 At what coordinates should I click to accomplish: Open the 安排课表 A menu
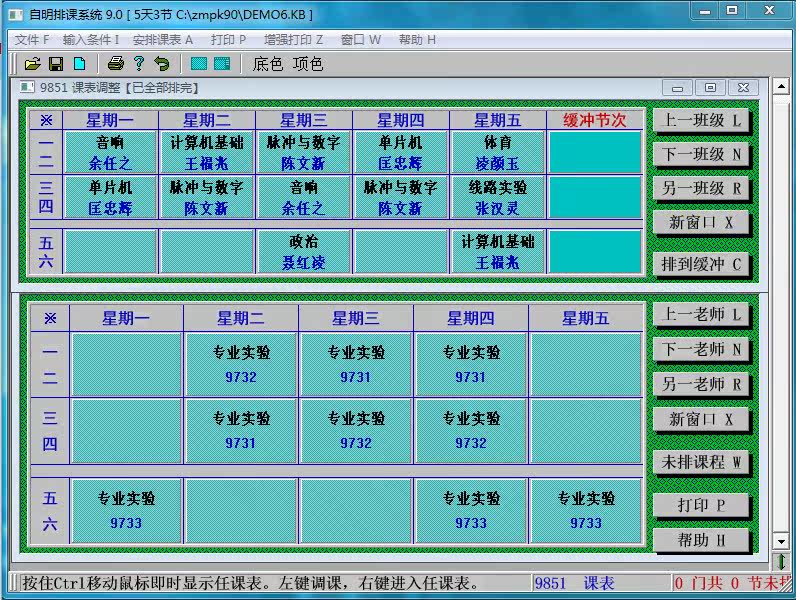pos(162,40)
